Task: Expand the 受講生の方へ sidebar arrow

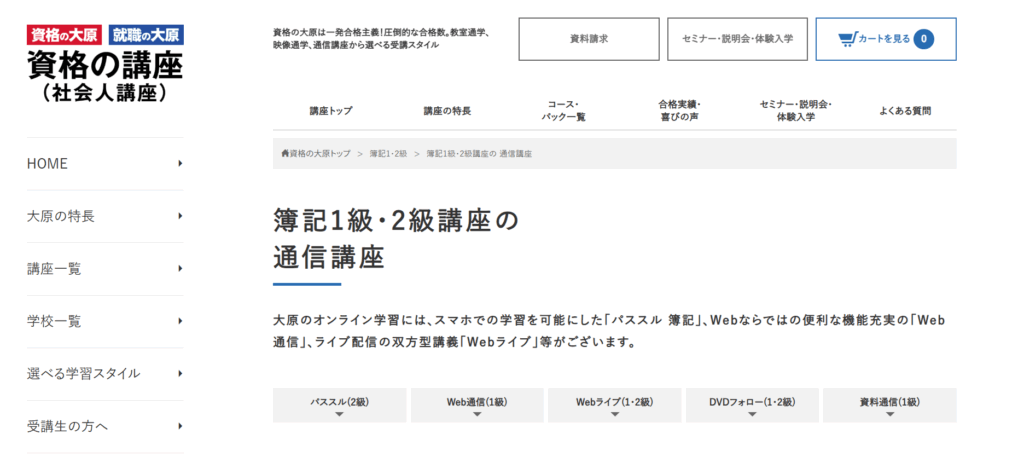Action: coord(180,427)
